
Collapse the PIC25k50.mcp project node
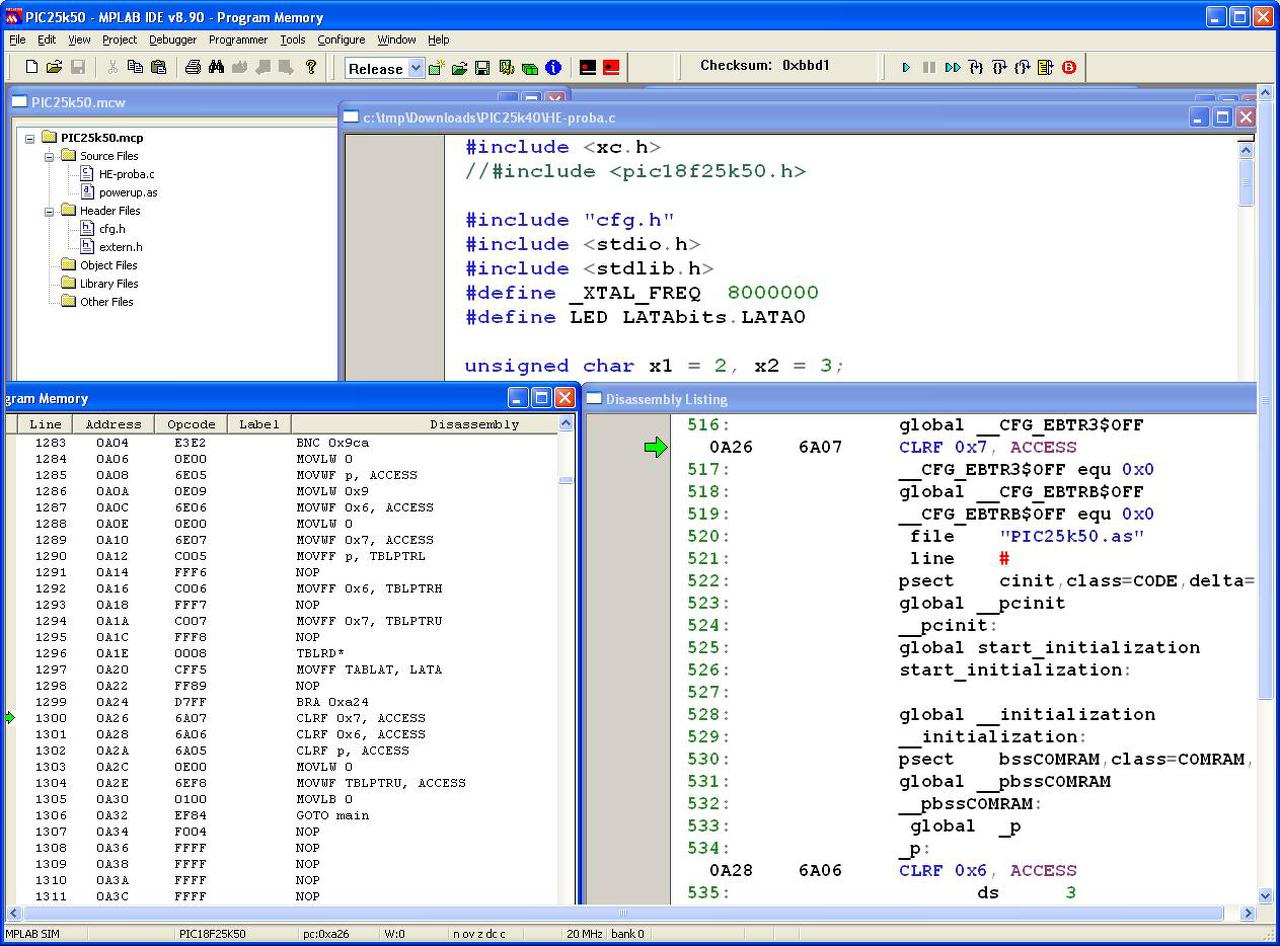click(x=30, y=138)
